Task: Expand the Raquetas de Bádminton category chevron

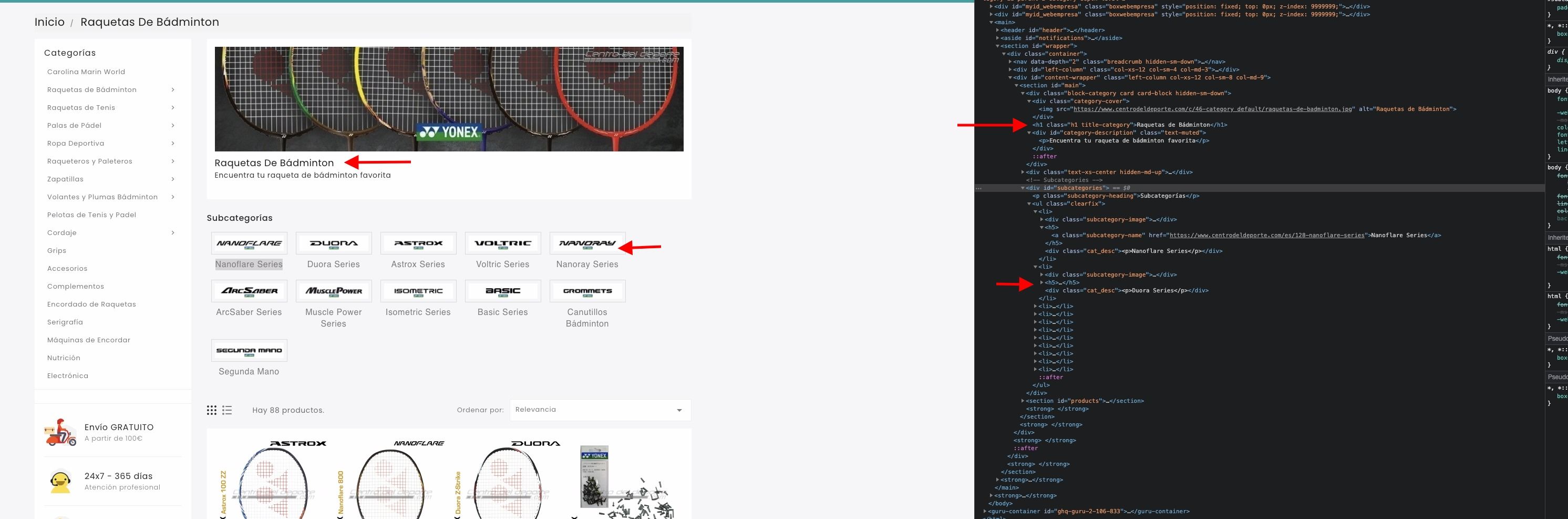Action: pos(173,89)
